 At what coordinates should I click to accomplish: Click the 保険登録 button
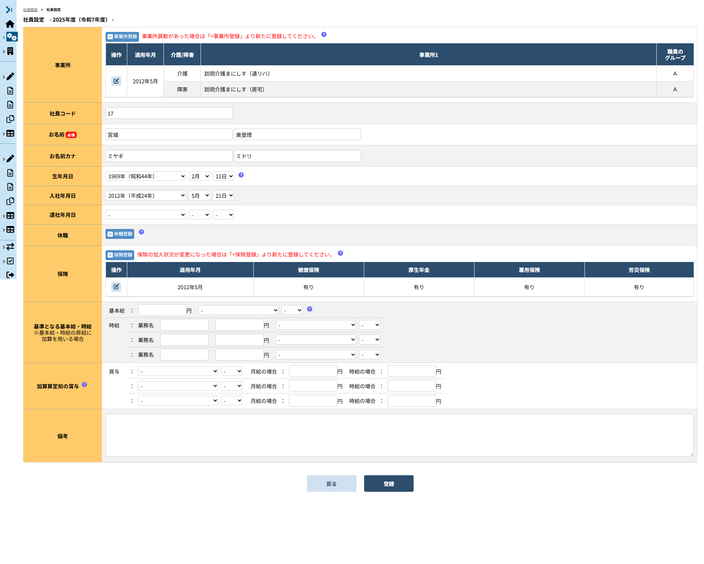tap(120, 255)
